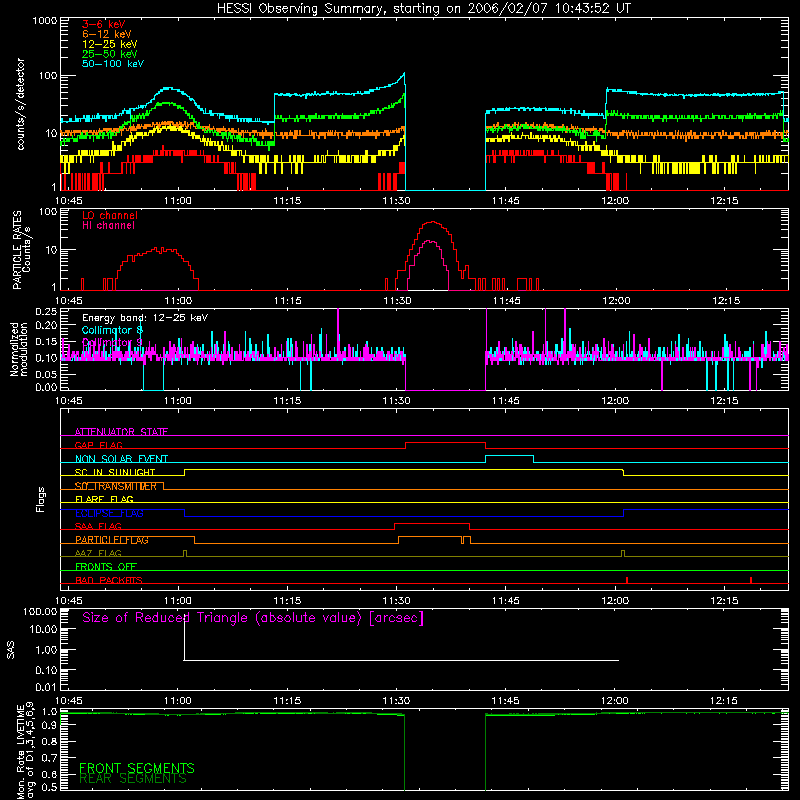
Task: Select the 50-100 keV legend label
Action: pos(113,64)
